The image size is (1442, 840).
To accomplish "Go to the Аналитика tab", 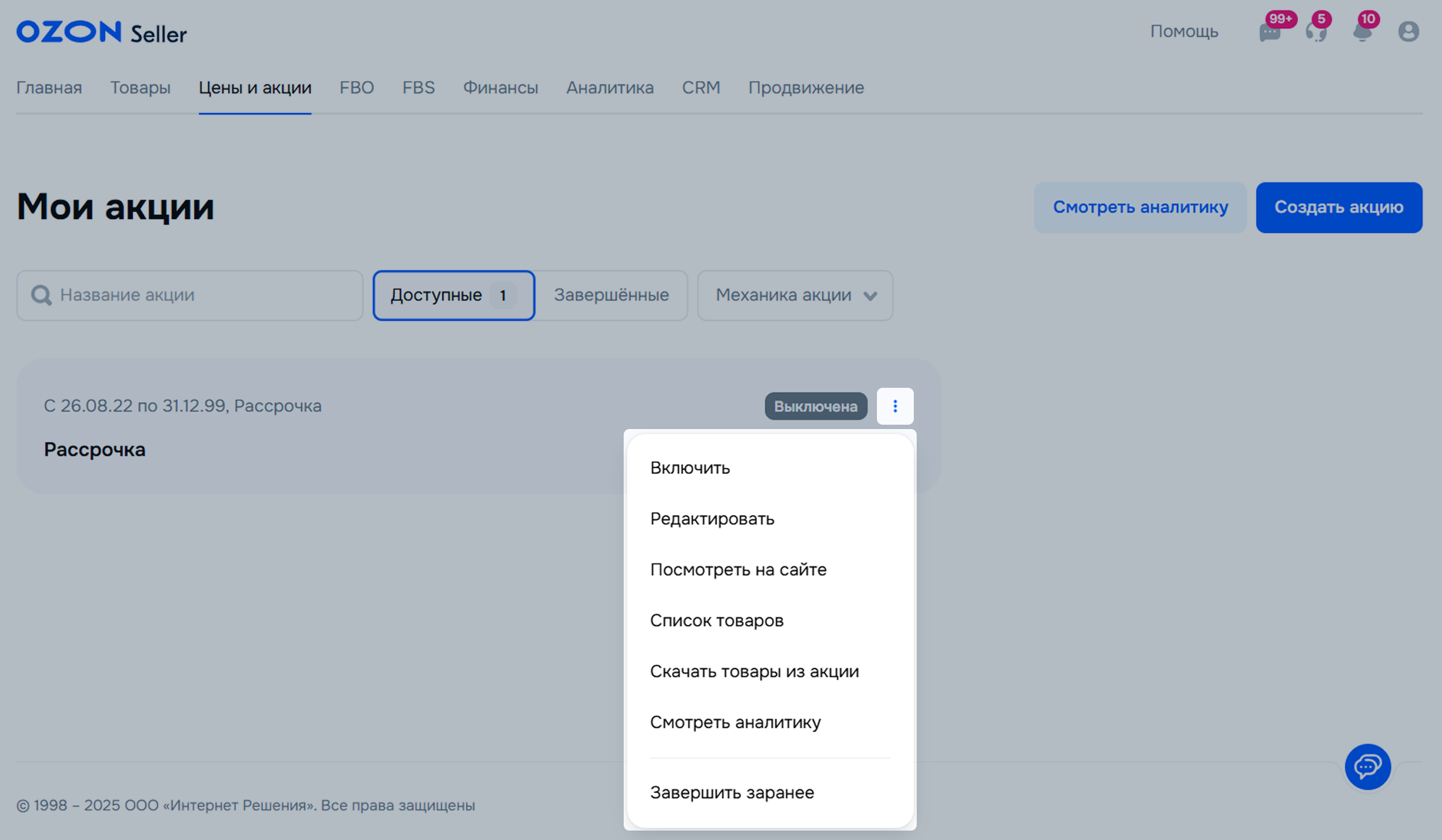I will click(609, 88).
